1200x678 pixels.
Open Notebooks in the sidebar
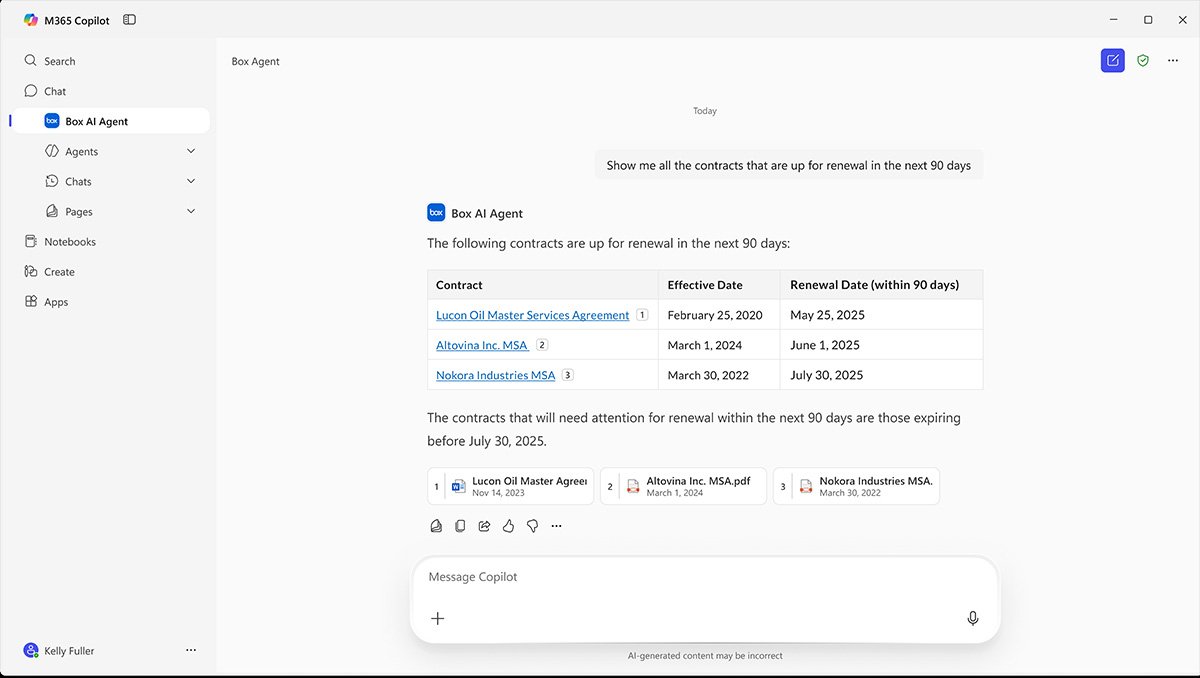(69, 242)
